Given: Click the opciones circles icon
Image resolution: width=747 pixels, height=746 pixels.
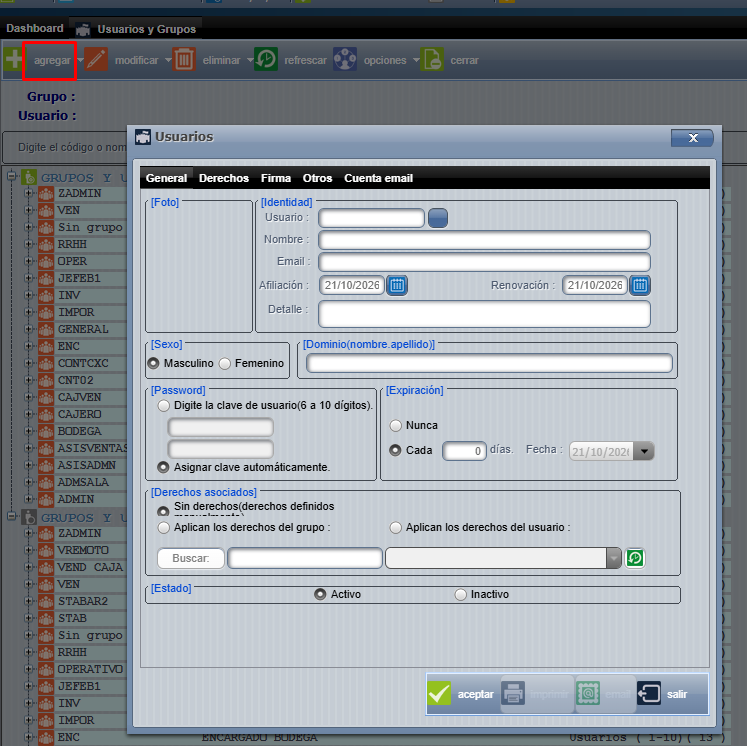Looking at the screenshot, I should 345,60.
